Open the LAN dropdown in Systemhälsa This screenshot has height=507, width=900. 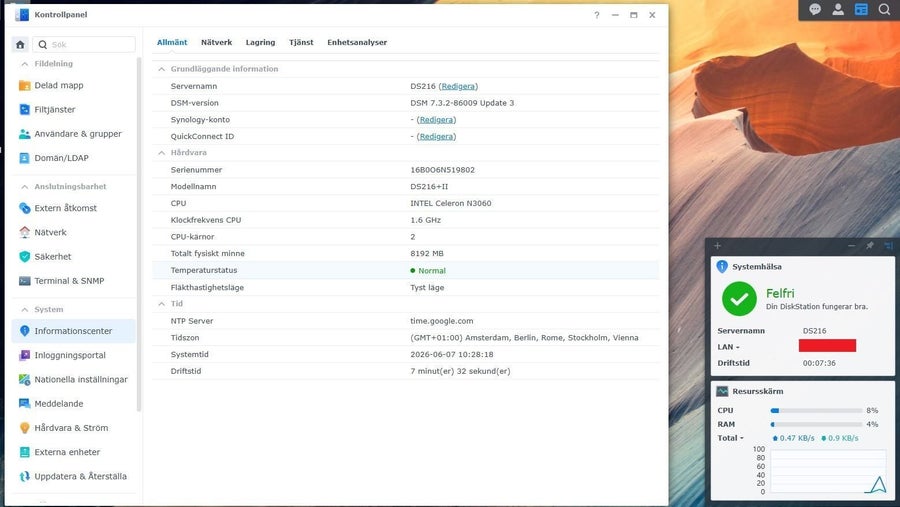pyautogui.click(x=728, y=347)
